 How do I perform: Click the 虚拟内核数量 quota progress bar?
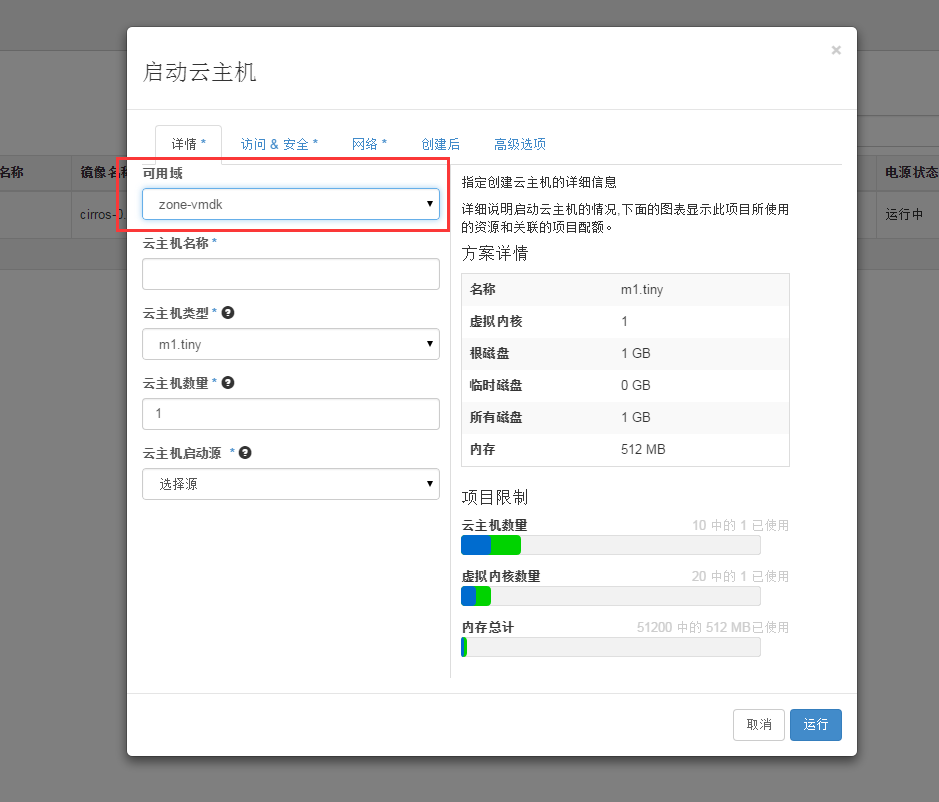(611, 596)
